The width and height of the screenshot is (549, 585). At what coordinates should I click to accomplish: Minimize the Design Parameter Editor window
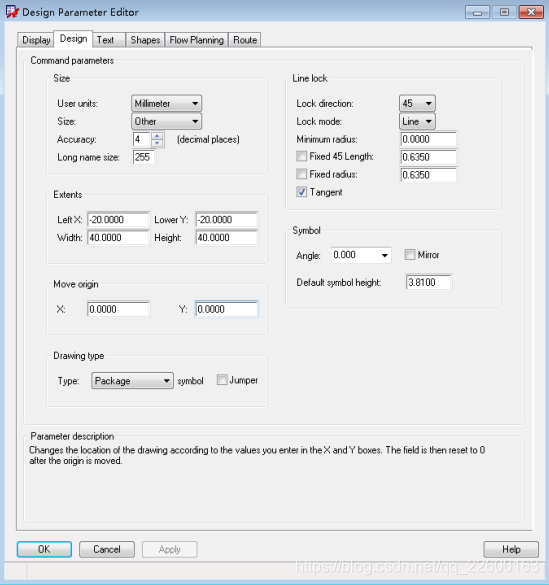pos(477,12)
